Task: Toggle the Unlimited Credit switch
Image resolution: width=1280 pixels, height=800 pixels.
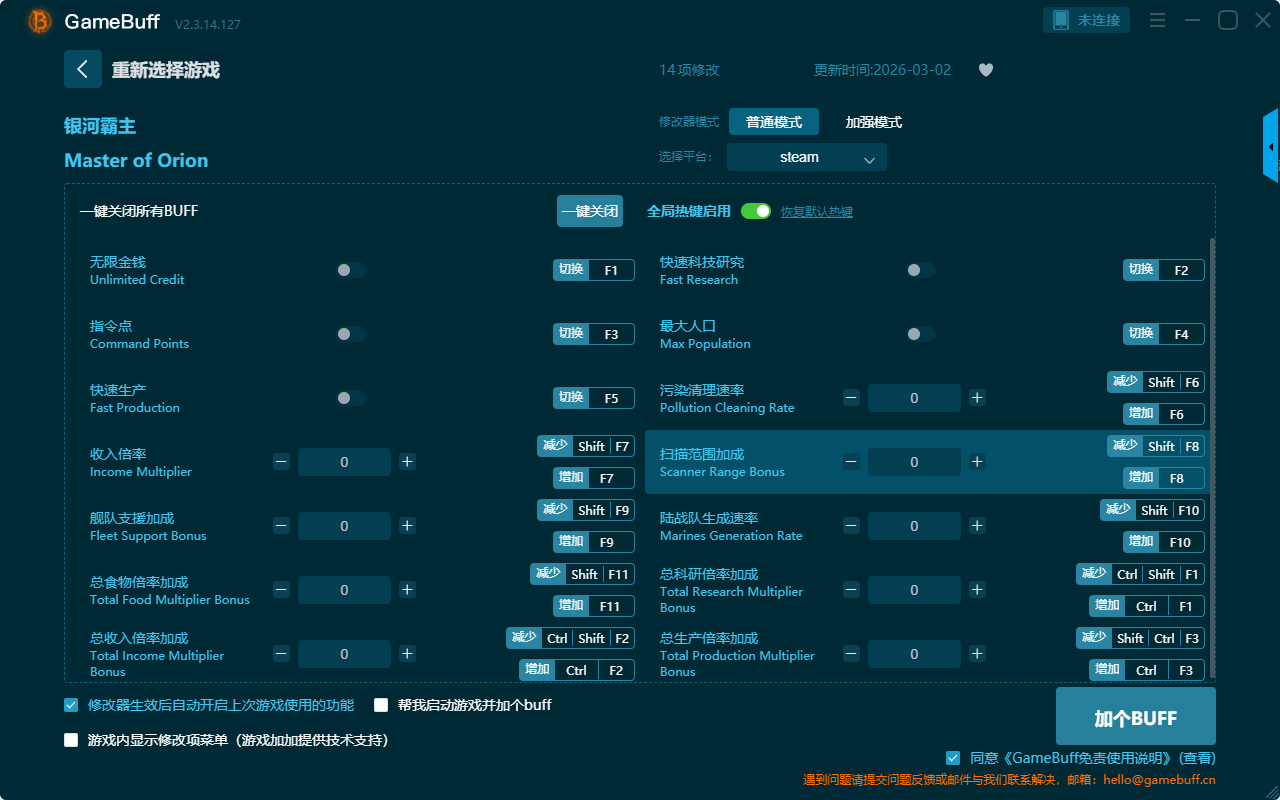Action: pyautogui.click(x=351, y=270)
